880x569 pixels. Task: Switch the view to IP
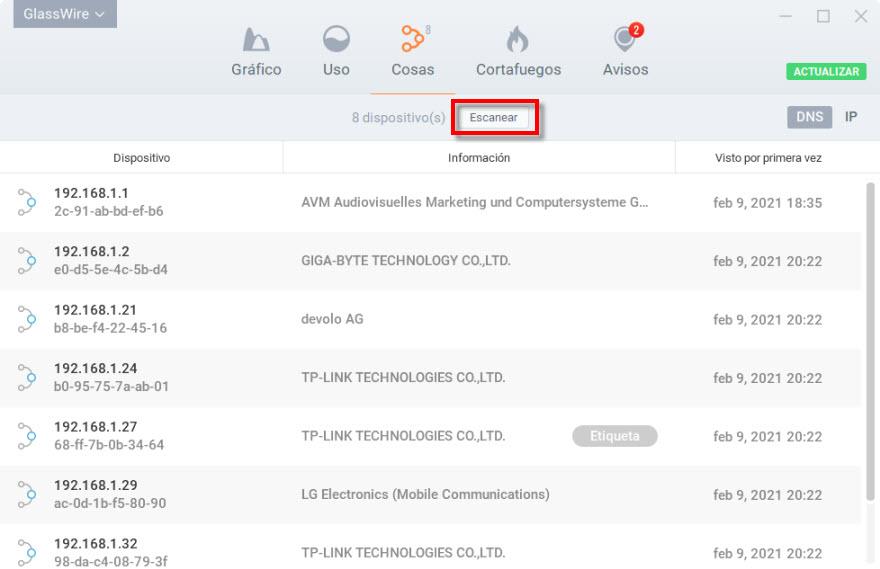[x=851, y=117]
